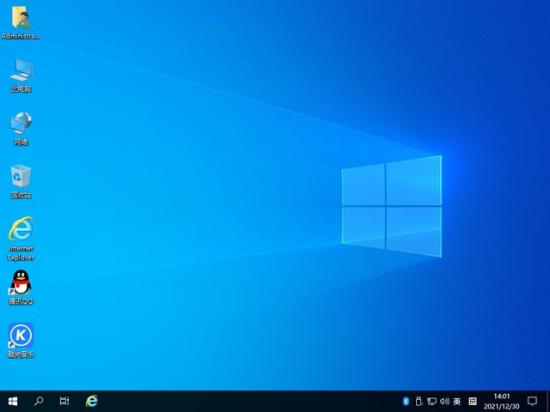Launch Internet Explorer from the taskbar
Image resolution: width=550 pixels, height=412 pixels.
point(92,401)
